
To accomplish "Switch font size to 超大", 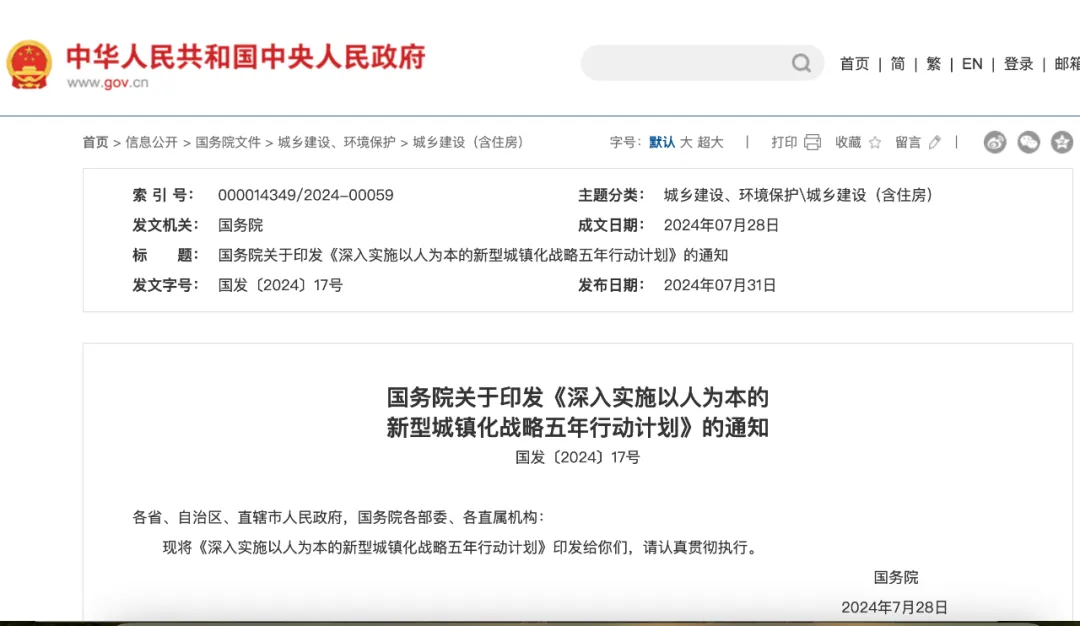I will click(710, 142).
